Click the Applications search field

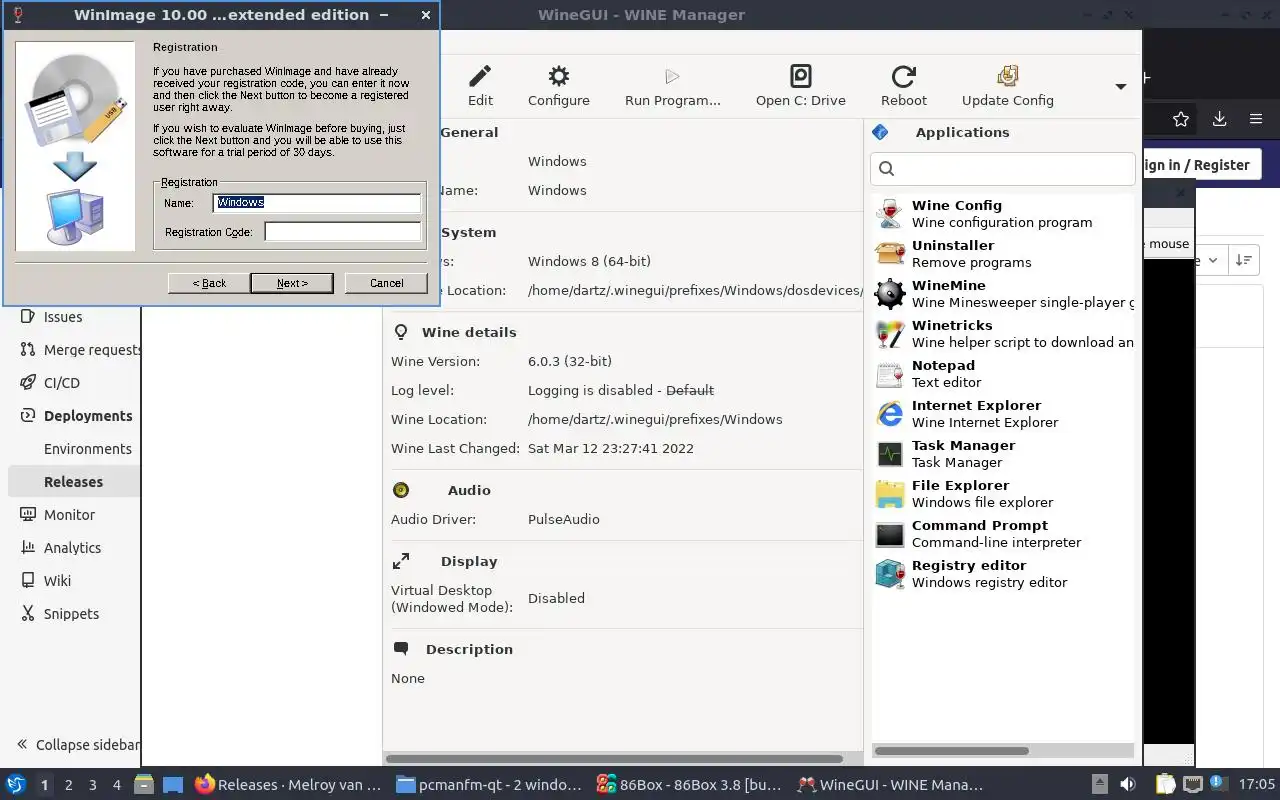(x=1003, y=168)
